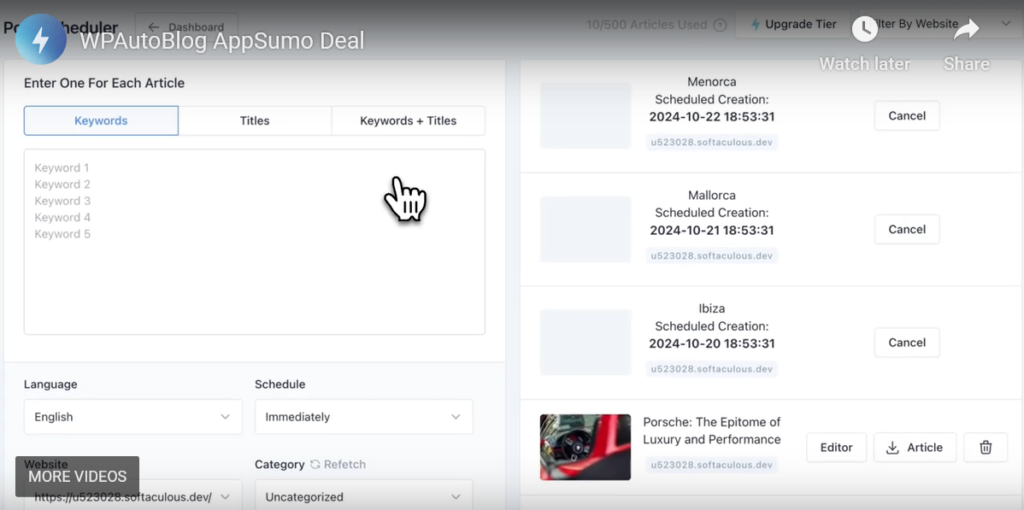
Task: Delete the Porsche article with trash icon
Action: (985, 447)
